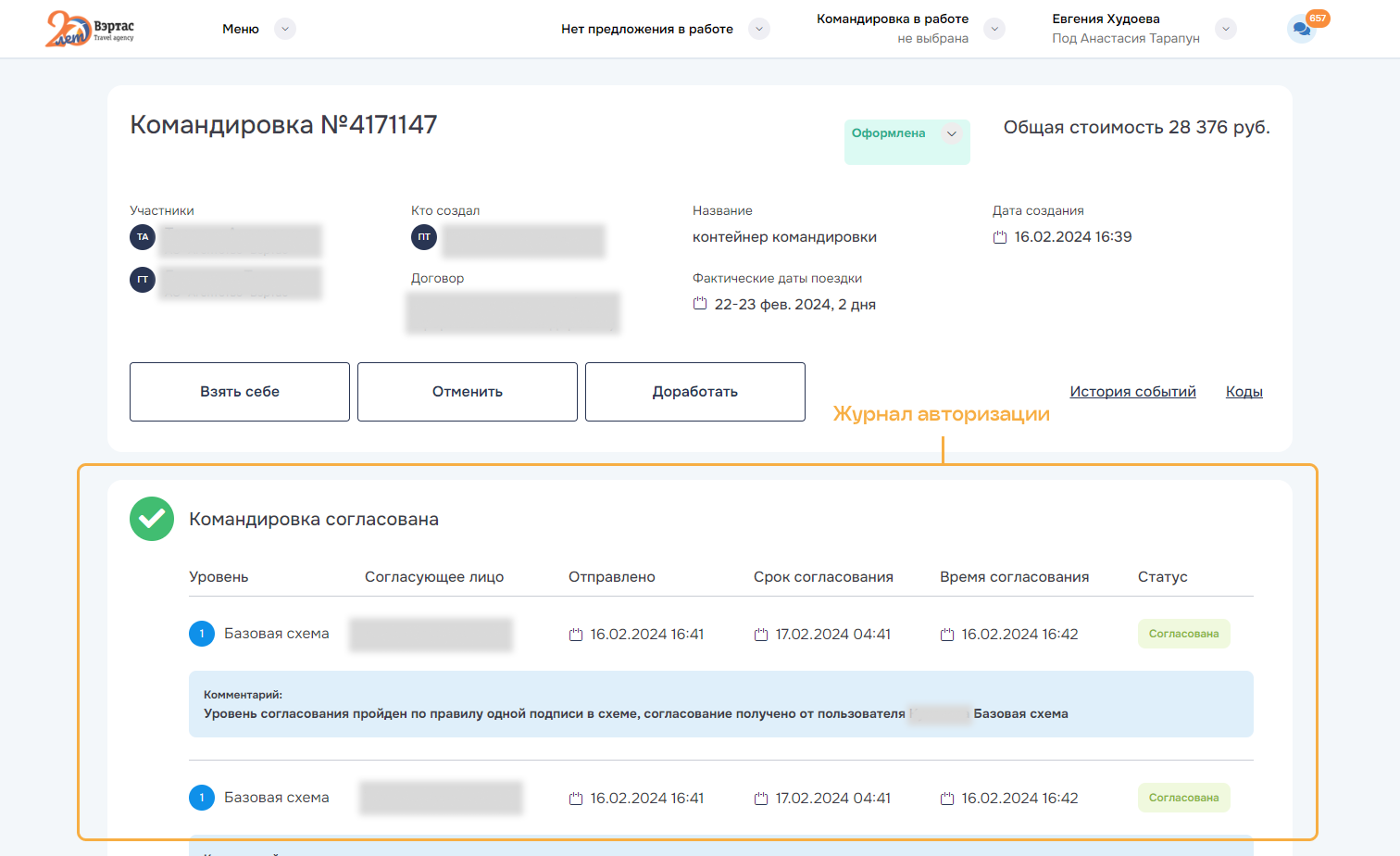Click calendar icon beside second row 17.02.2024 04:41
This screenshot has height=856, width=1400.
(761, 799)
